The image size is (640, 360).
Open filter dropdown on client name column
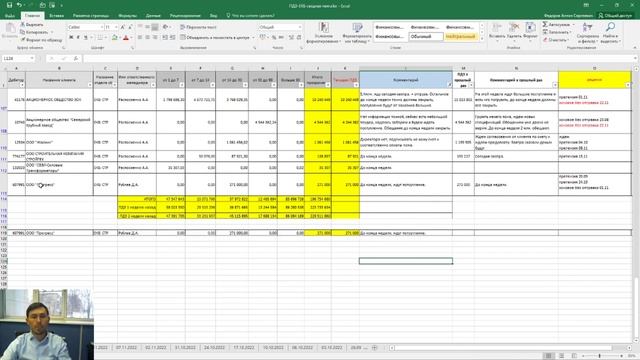[90, 85]
